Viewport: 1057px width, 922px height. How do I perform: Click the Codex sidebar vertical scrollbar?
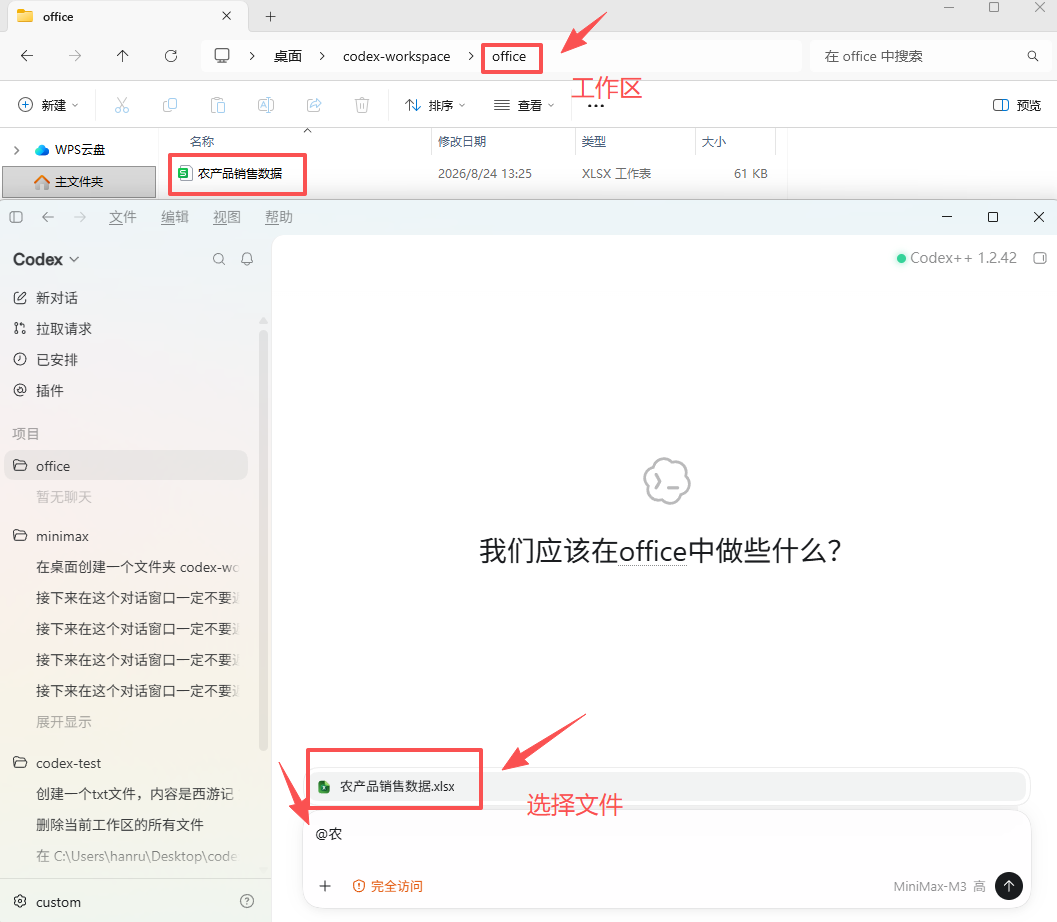pyautogui.click(x=263, y=539)
